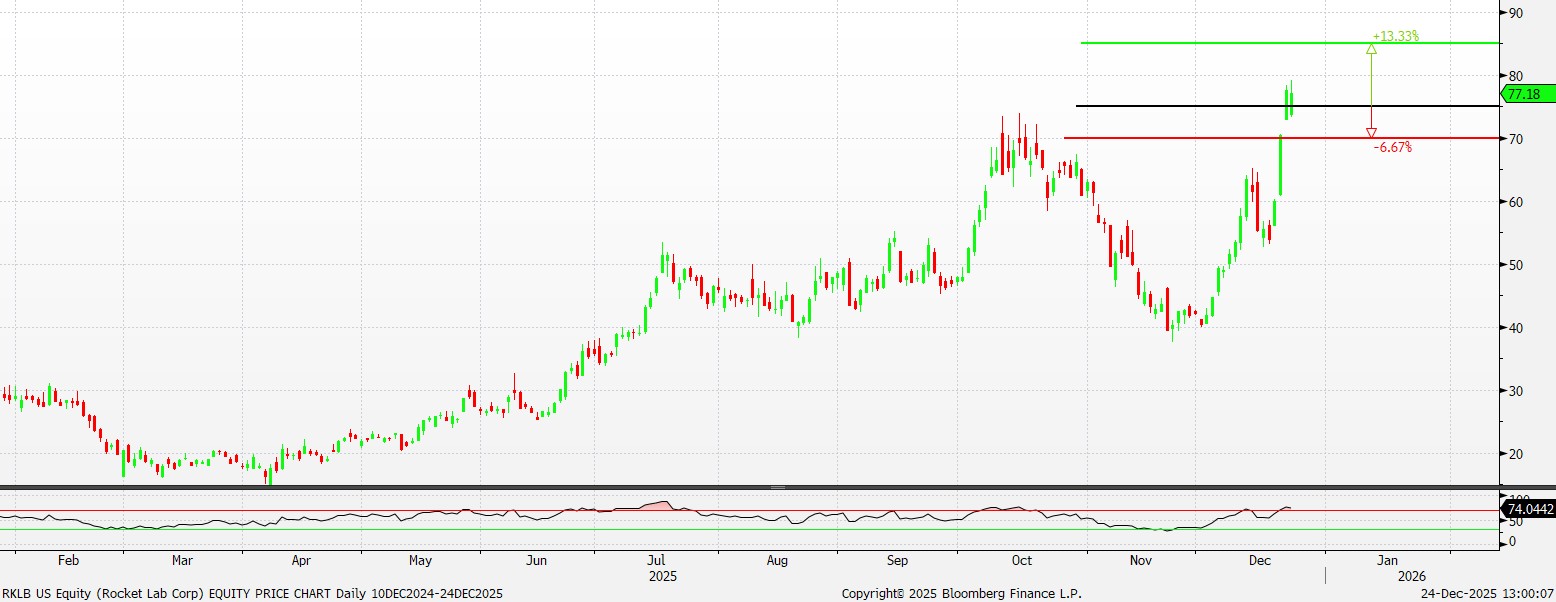This screenshot has height=602, width=1556.
Task: Click the green RSI oversold threshold line
Action: pos(750,530)
